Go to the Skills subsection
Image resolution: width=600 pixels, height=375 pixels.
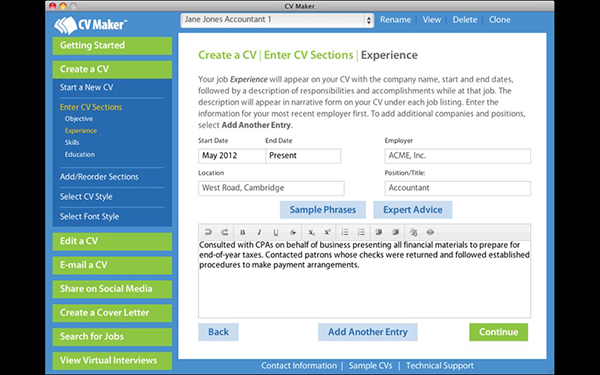click(72, 142)
